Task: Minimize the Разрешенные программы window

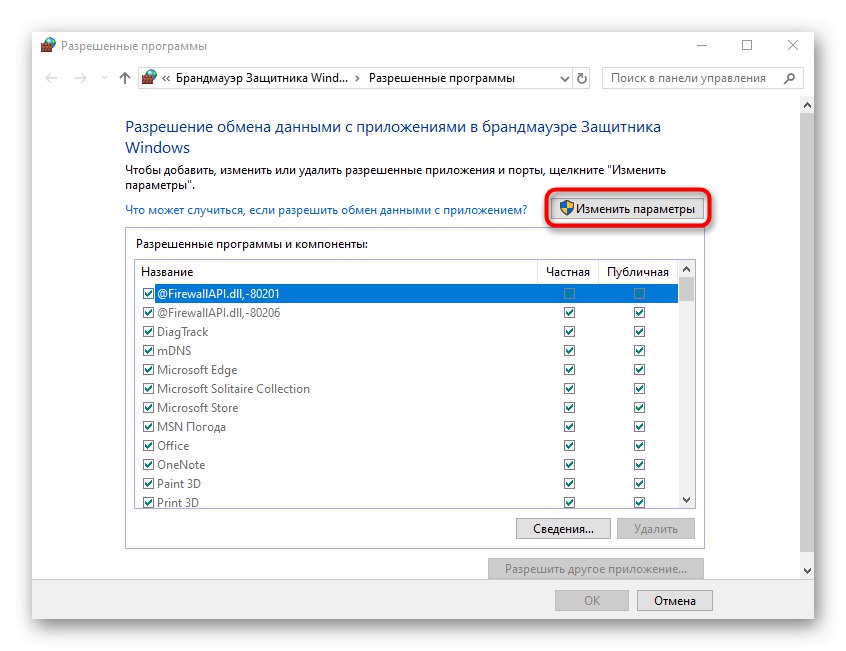Action: (x=701, y=45)
